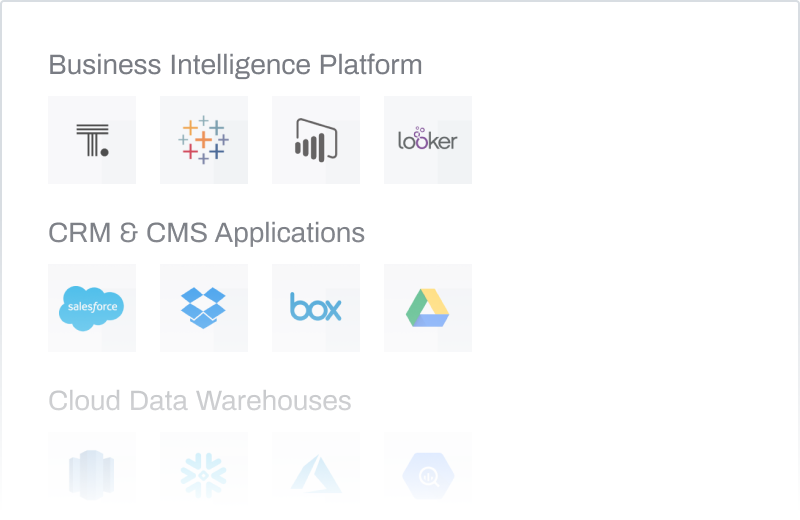Viewport: 800px width, 520px height.
Task: Pick the Box logo tile
Action: click(x=316, y=308)
